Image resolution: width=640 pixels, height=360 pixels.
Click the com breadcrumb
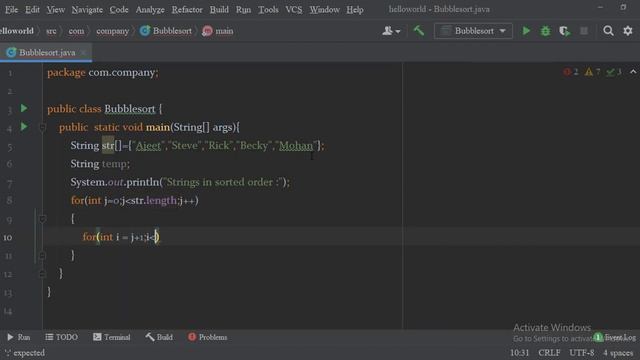coord(76,31)
